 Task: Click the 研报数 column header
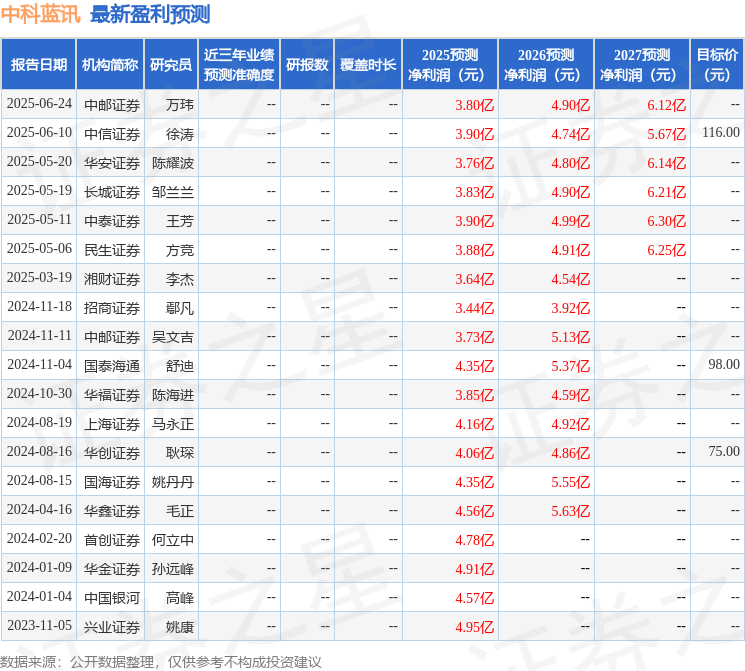coord(307,64)
